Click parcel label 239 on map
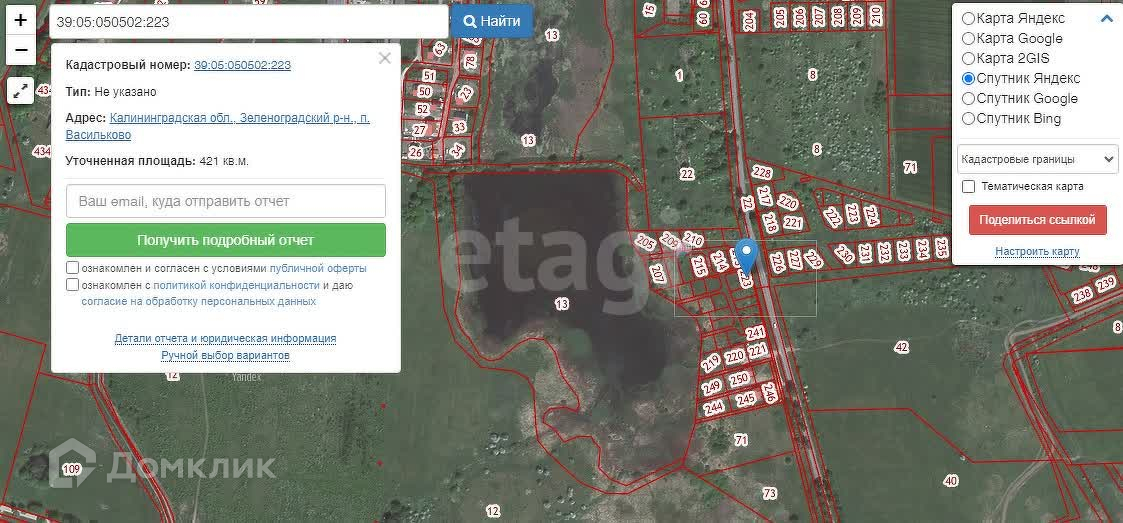This screenshot has width=1123, height=523. (x=1107, y=283)
